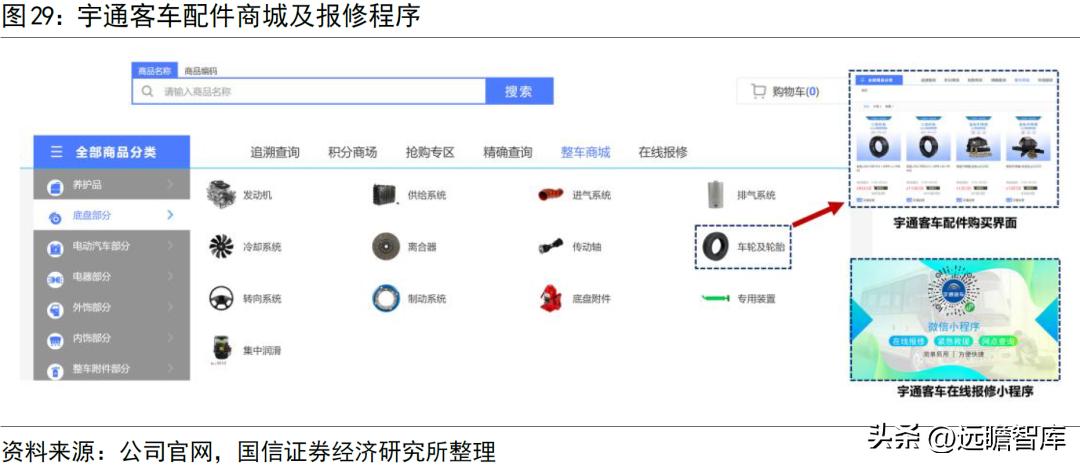This screenshot has width=1080, height=465.
Task: Open the 整车商城 nav item
Action: (585, 152)
